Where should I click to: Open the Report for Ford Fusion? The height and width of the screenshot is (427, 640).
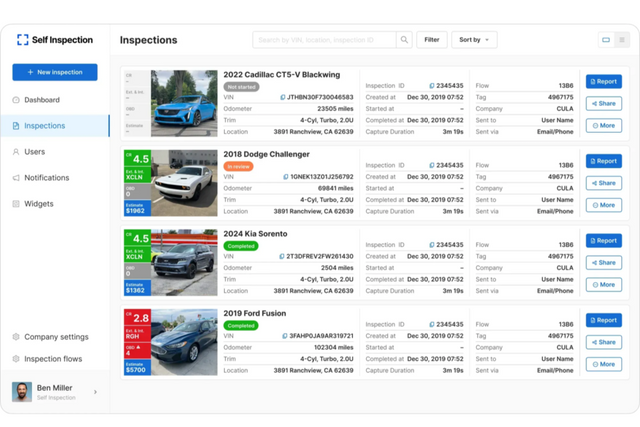click(x=603, y=320)
